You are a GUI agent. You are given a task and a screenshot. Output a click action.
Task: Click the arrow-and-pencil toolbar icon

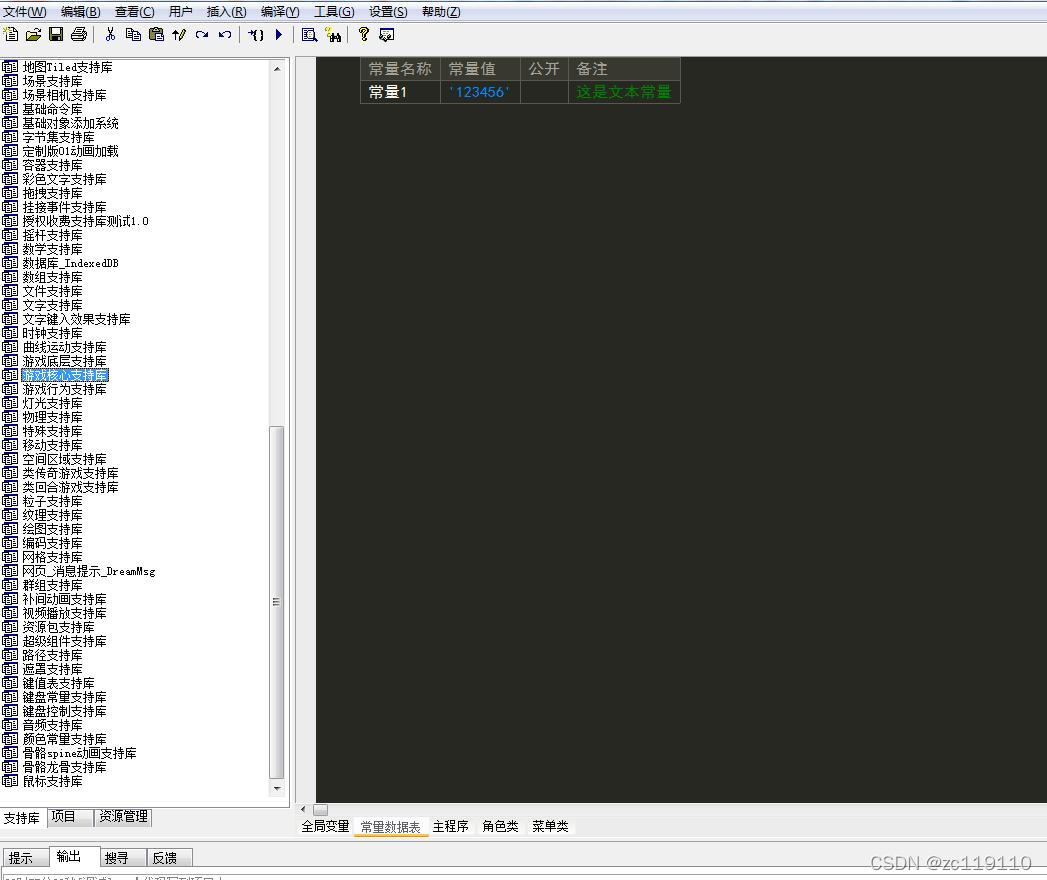point(179,35)
